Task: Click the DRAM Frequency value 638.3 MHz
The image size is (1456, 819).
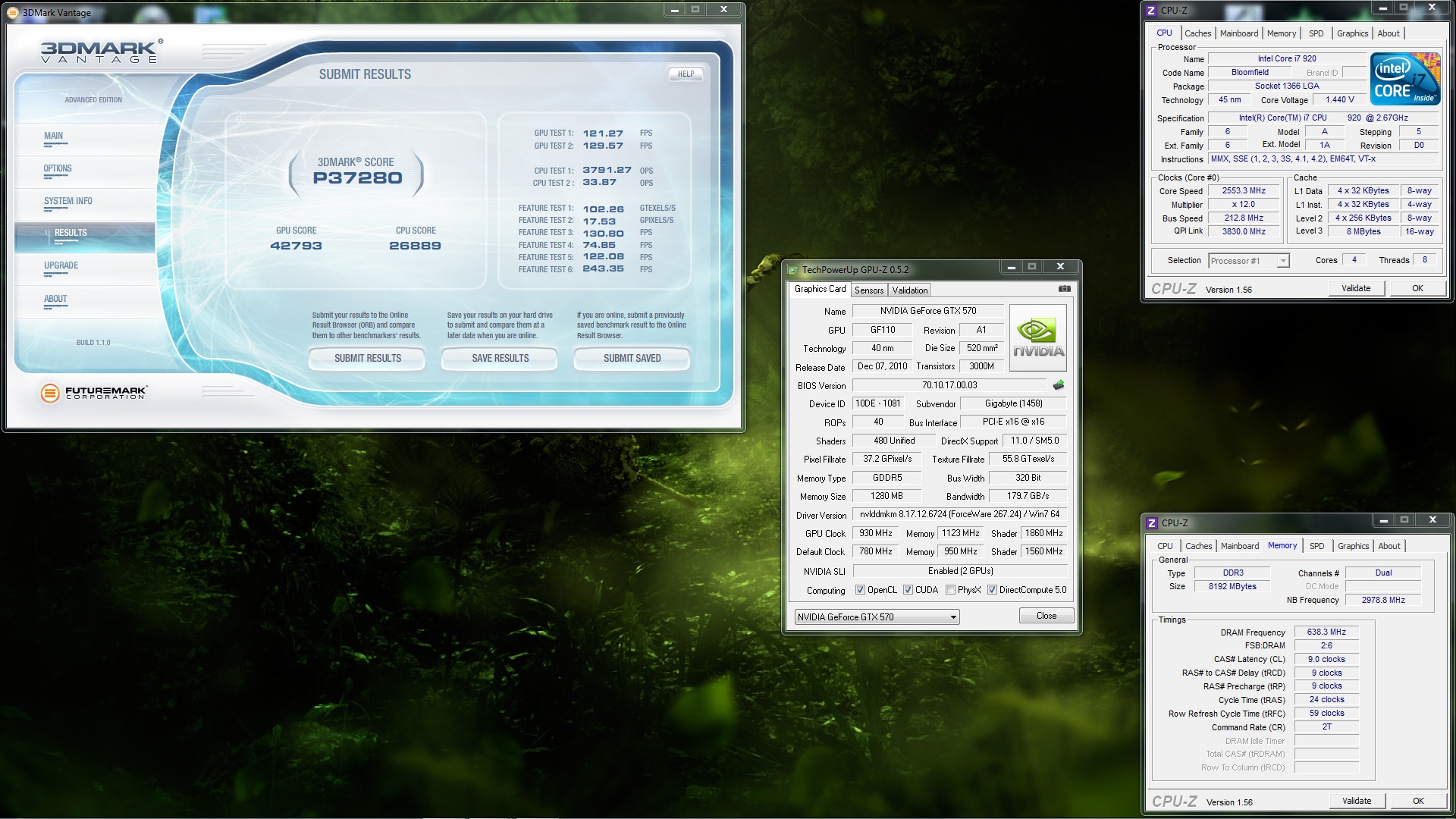Action: (x=1326, y=632)
